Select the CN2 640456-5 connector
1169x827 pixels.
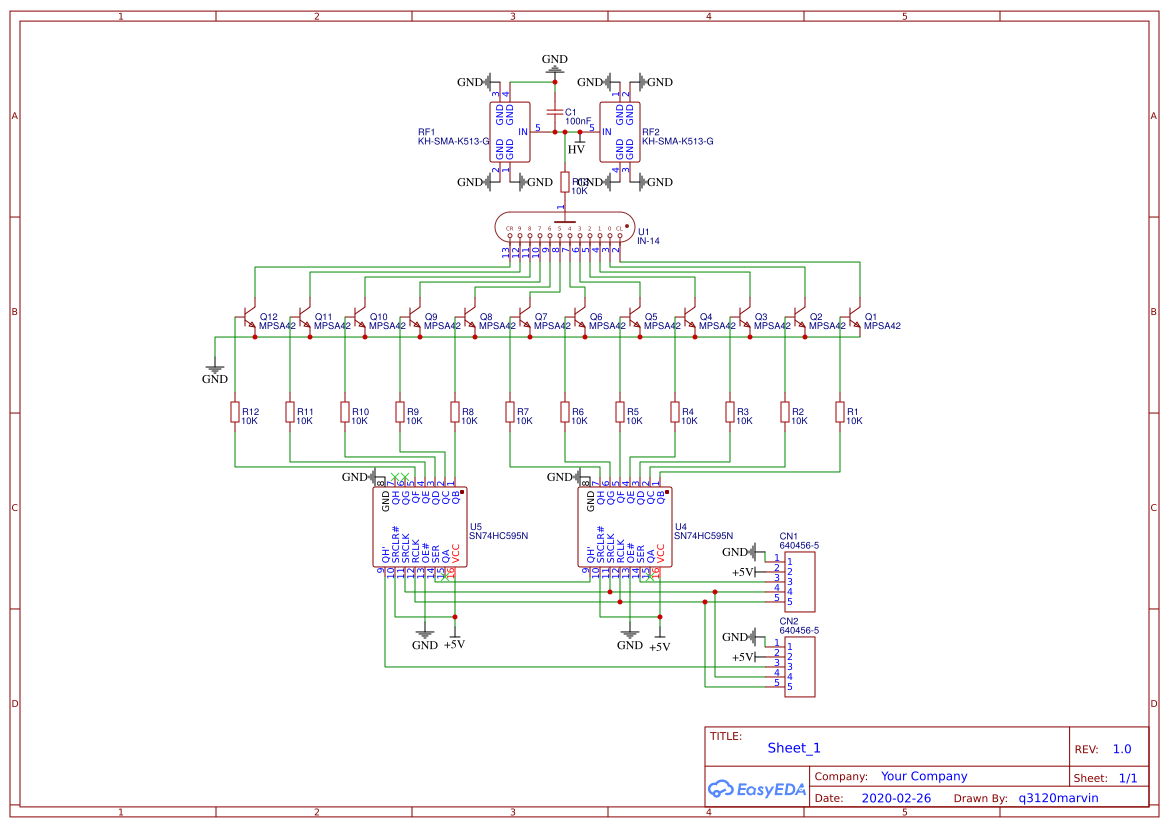pos(800,665)
